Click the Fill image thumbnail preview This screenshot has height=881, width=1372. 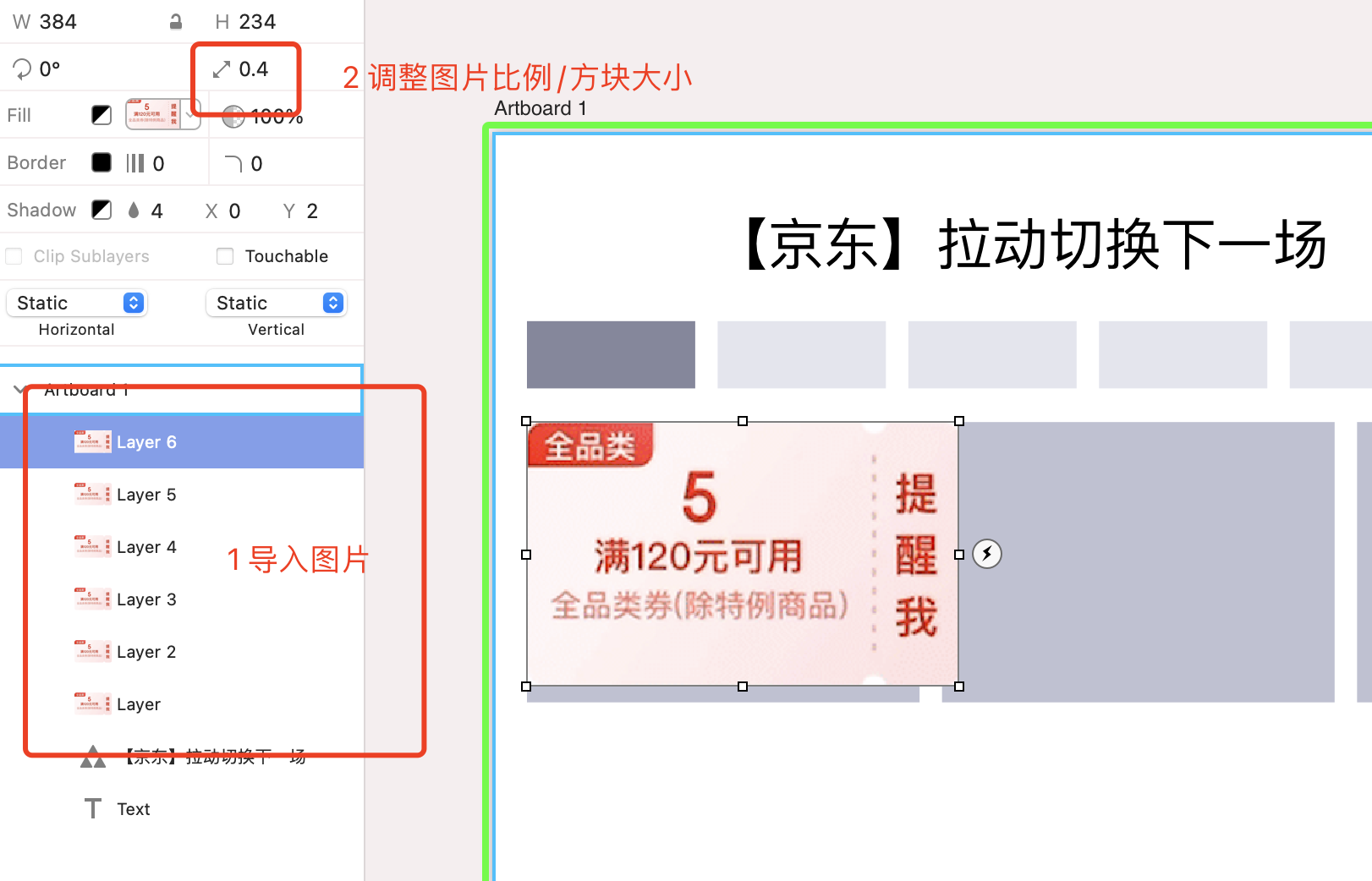[154, 114]
